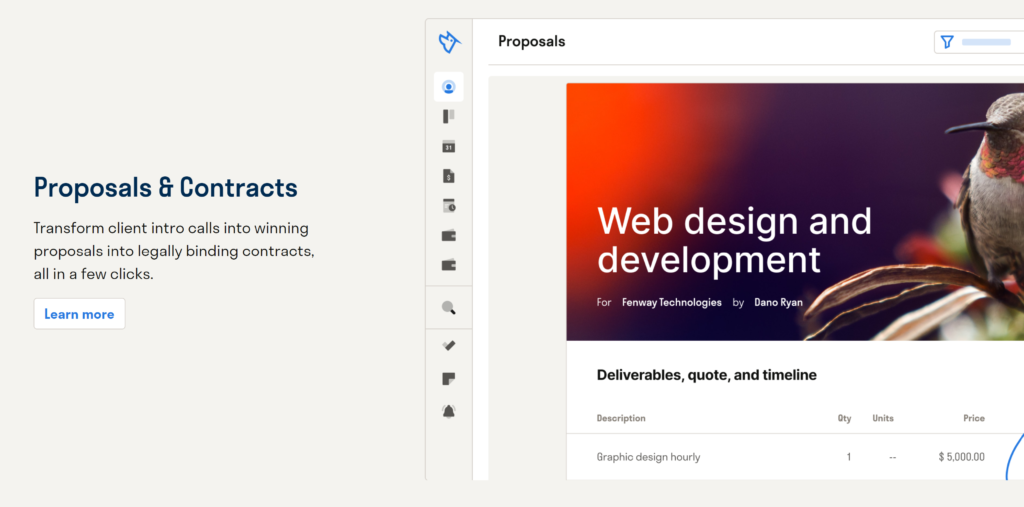Click the Bonsai fox logo icon
The width and height of the screenshot is (1024, 507).
[449, 42]
